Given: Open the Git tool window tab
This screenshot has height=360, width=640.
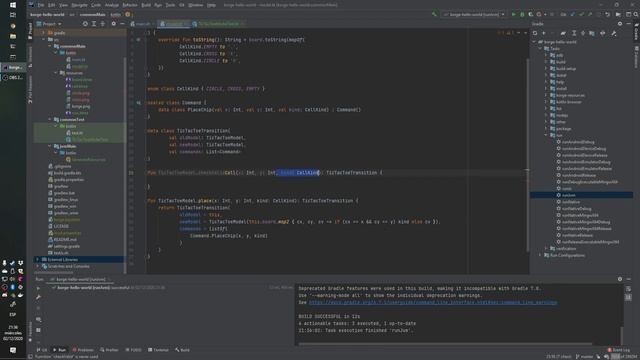Looking at the screenshot, I should [42, 350].
